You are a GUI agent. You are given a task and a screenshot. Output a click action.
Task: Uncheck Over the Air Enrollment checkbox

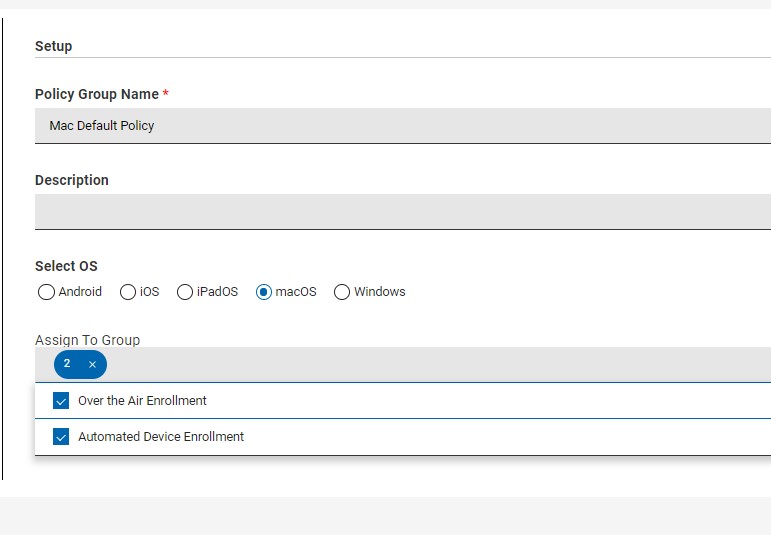pyautogui.click(x=61, y=401)
